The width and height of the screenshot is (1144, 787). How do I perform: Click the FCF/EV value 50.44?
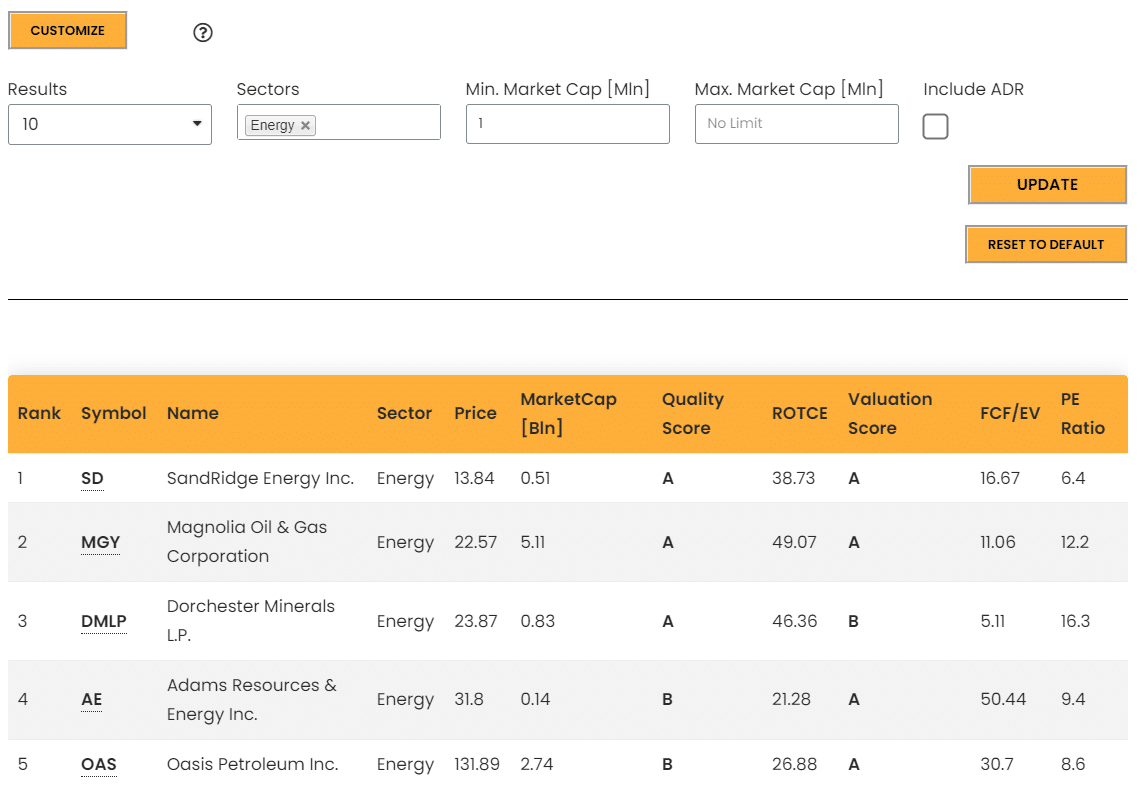(1003, 699)
